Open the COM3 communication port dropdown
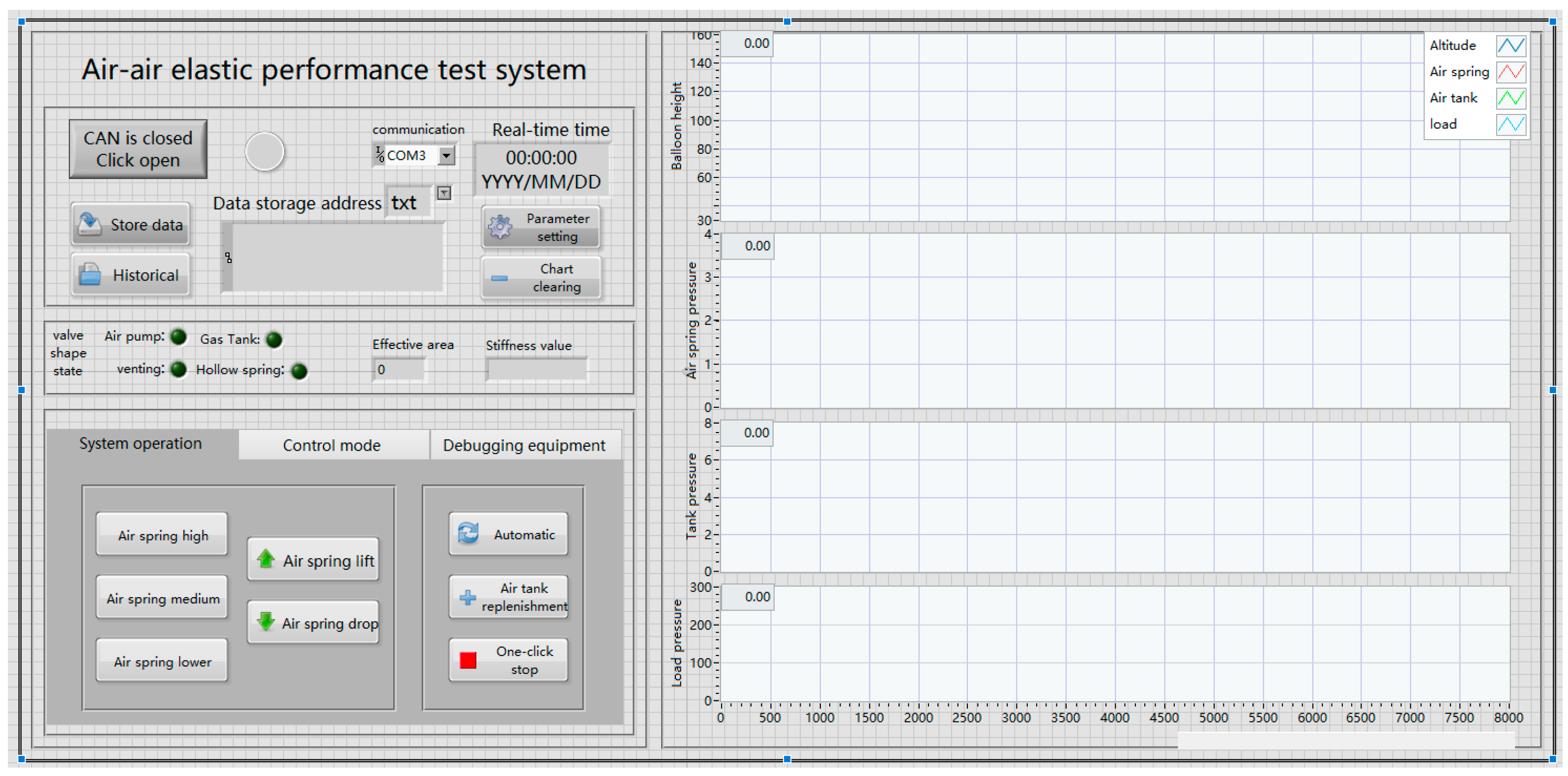Image resolution: width=1568 pixels, height=776 pixels. tap(447, 156)
